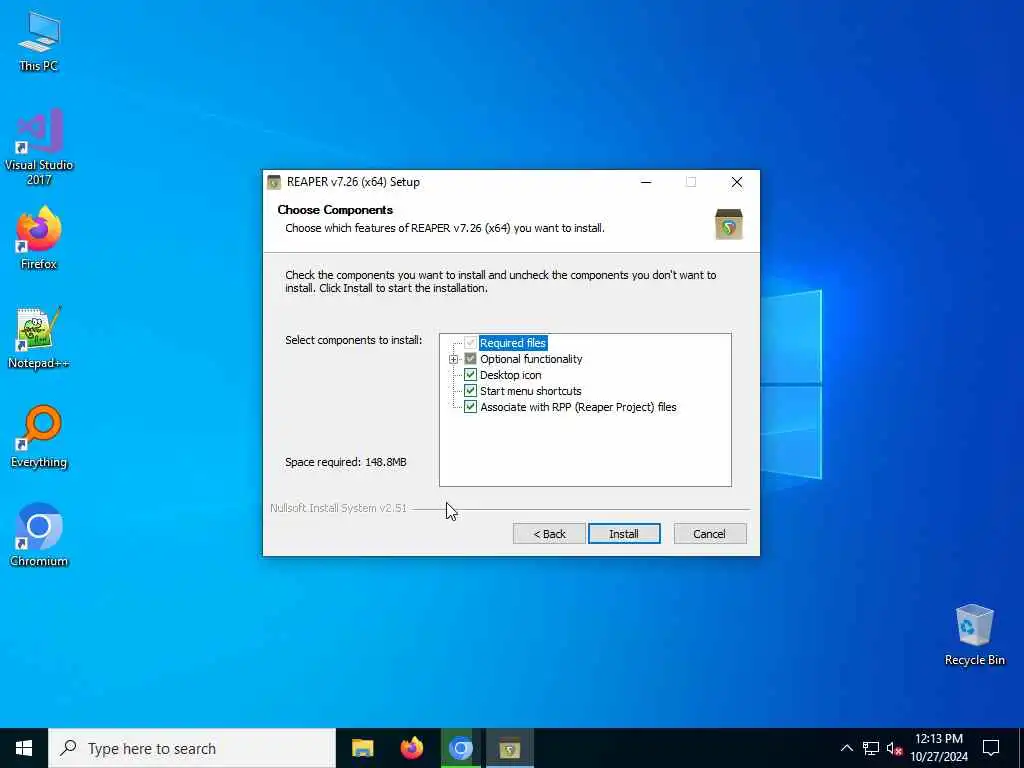Open the Windows Start menu
The width and height of the screenshot is (1024, 768).
[24, 748]
